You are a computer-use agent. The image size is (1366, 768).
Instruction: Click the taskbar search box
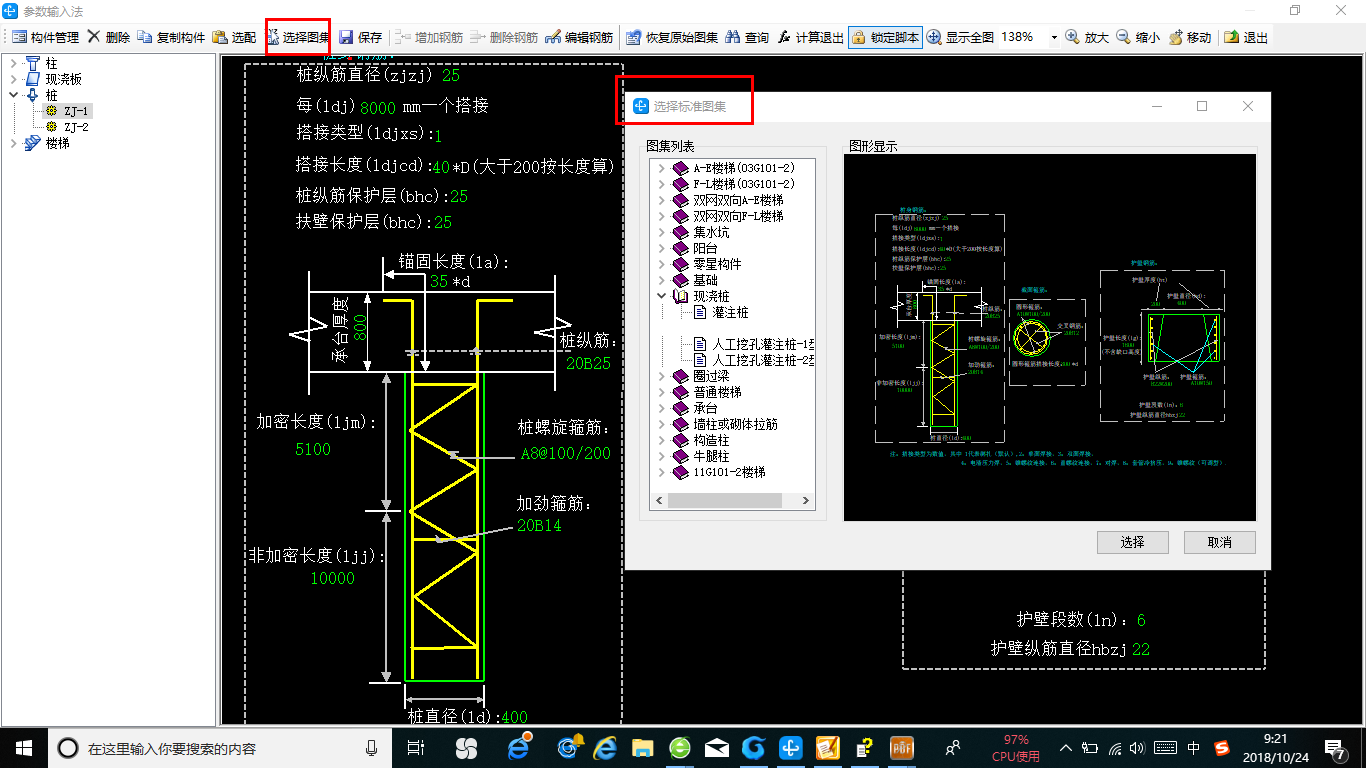point(220,747)
